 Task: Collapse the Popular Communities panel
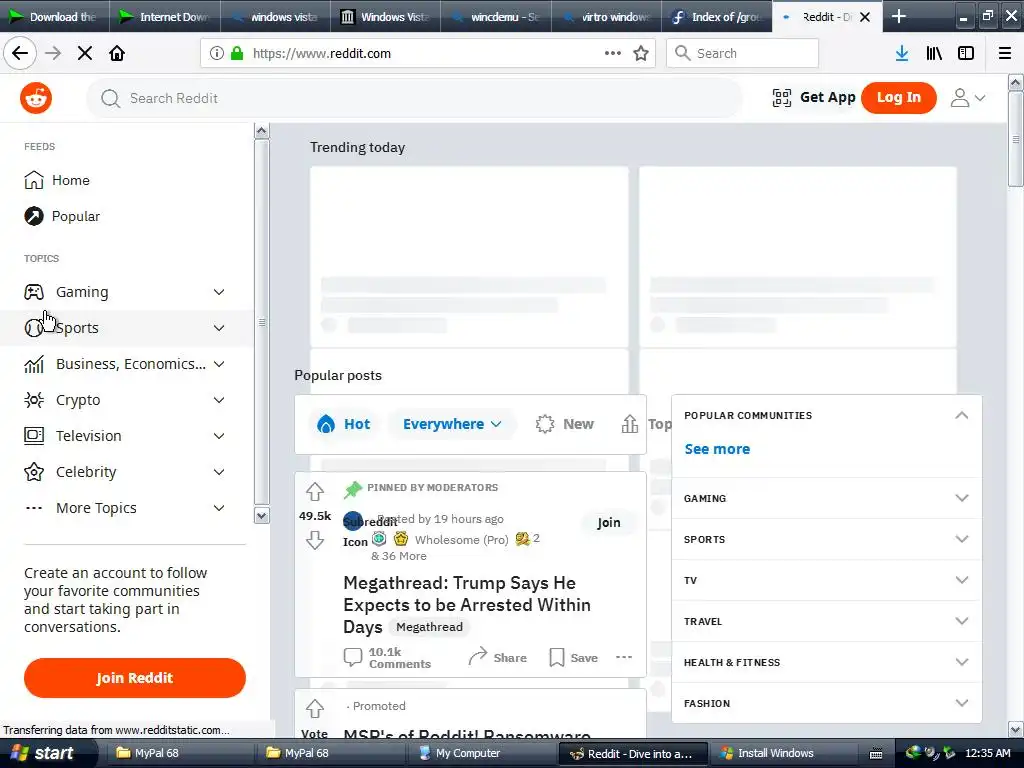[x=961, y=415]
